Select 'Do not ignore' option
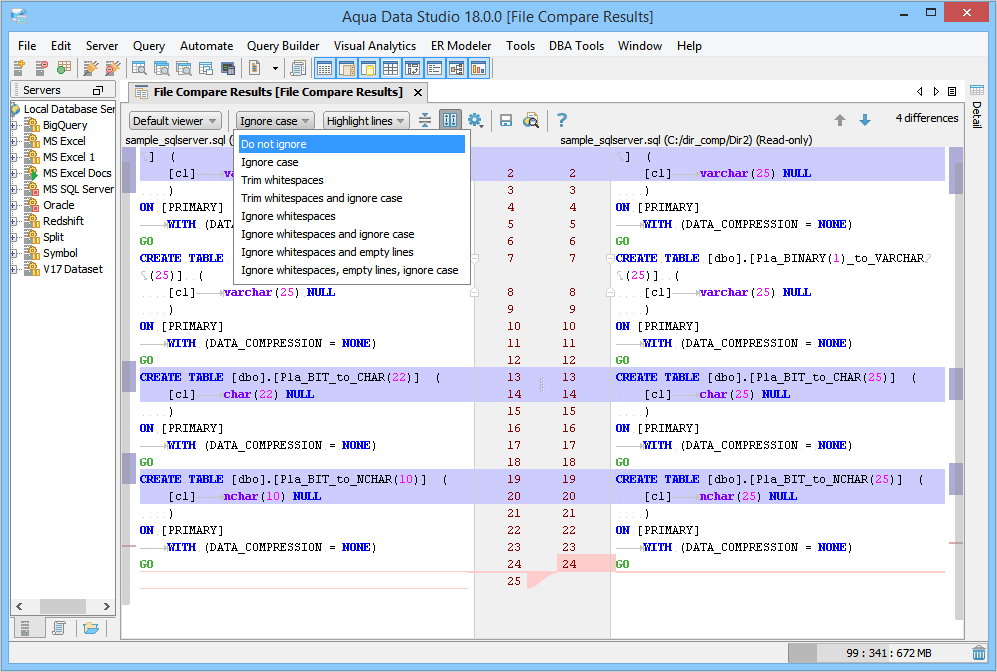This screenshot has height=672, width=997. 274,144
